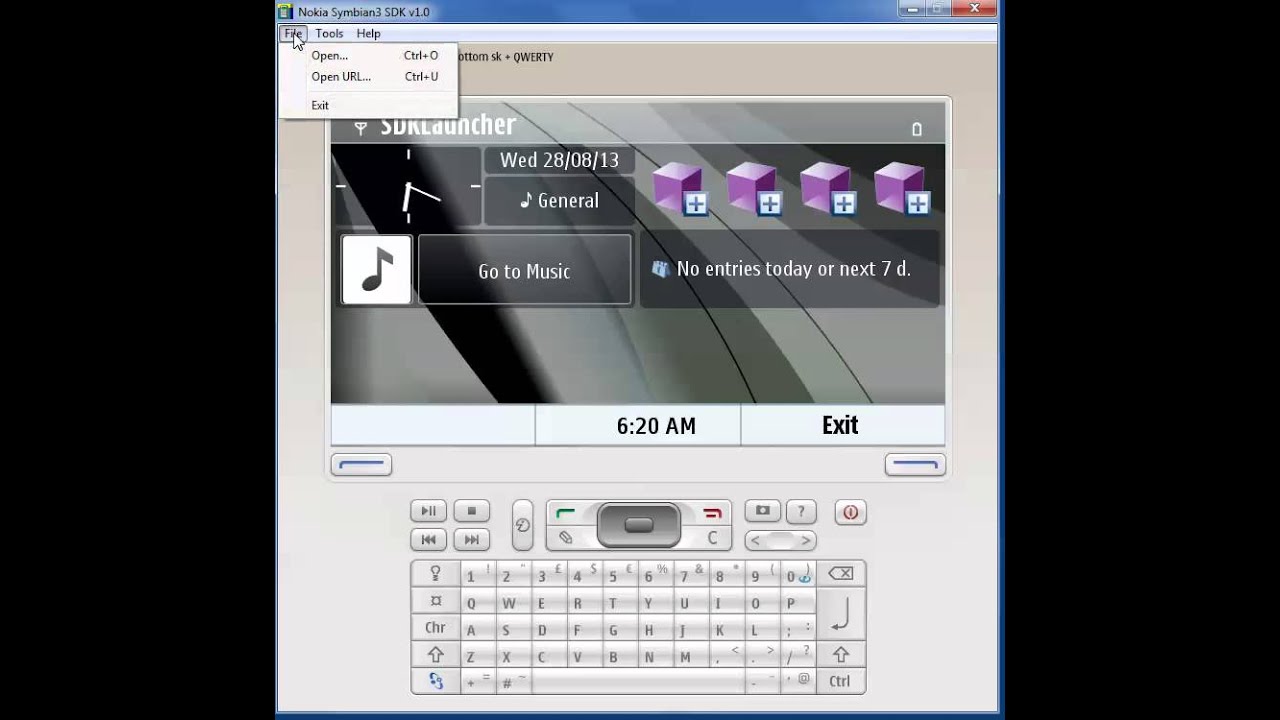
Task: Click the M key on keyboard
Action: [x=690, y=657]
